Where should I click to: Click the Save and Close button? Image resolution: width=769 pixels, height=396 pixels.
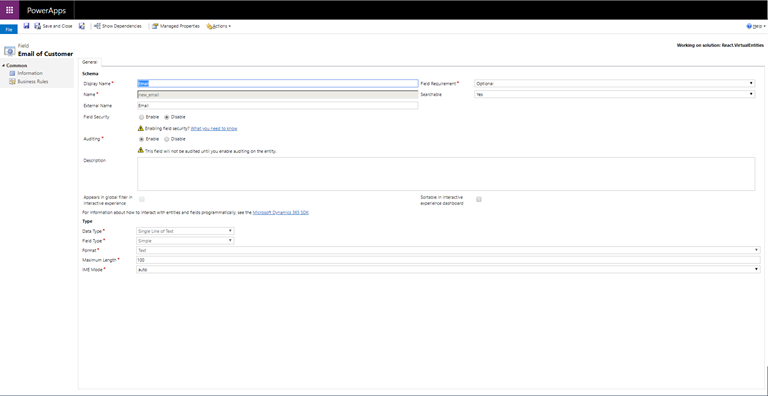pyautogui.click(x=53, y=26)
